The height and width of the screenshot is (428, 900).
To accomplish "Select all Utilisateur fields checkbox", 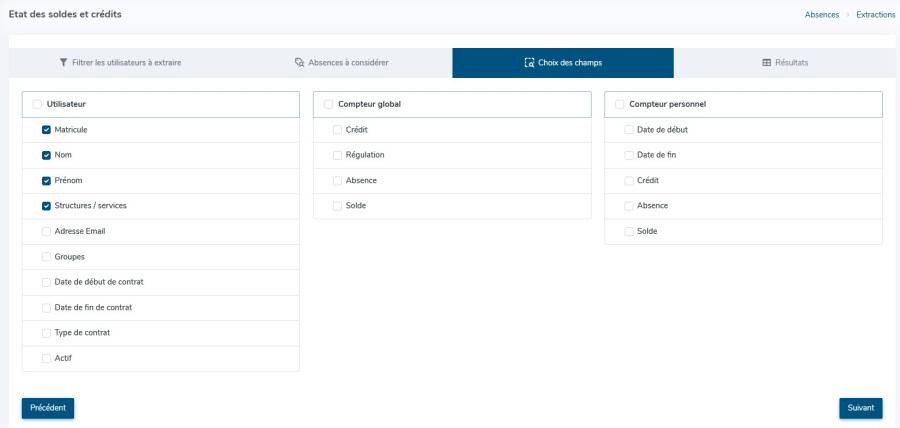I will click(x=38, y=104).
